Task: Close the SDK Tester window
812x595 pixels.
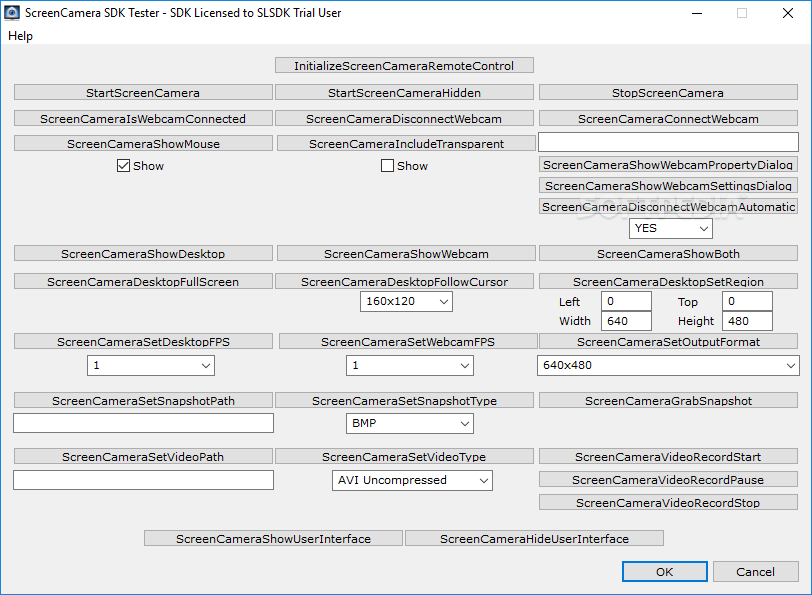Action: (x=788, y=13)
